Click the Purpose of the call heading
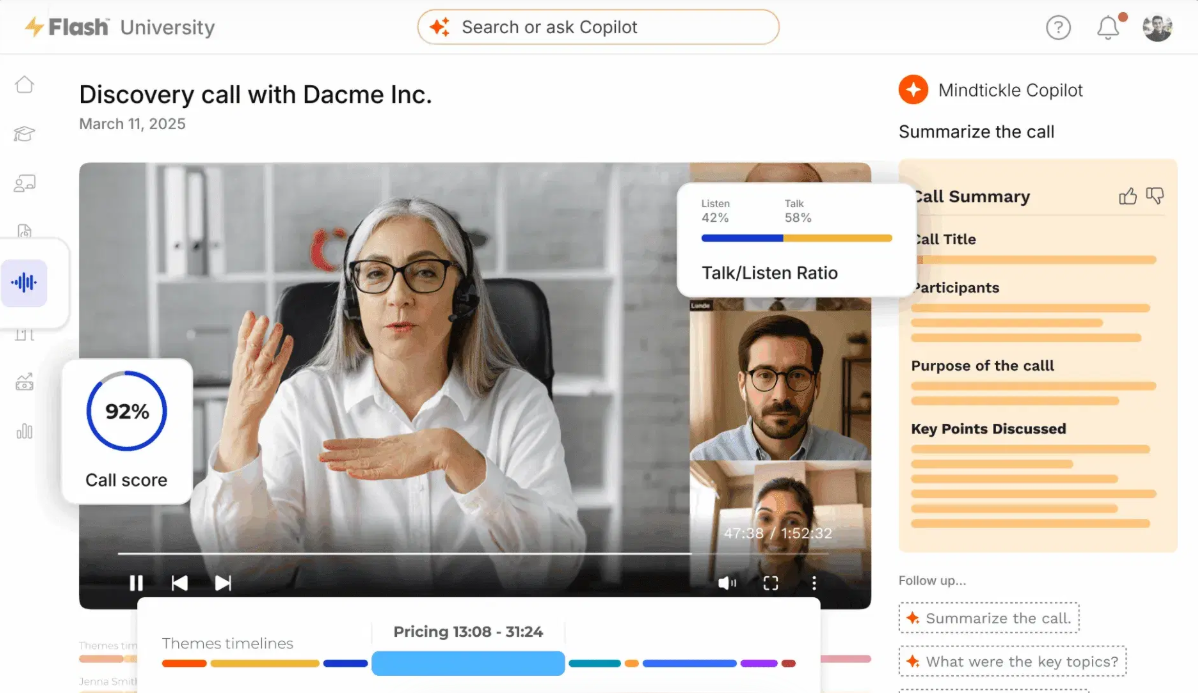Viewport: 1198px width, 693px height. [x=983, y=365]
